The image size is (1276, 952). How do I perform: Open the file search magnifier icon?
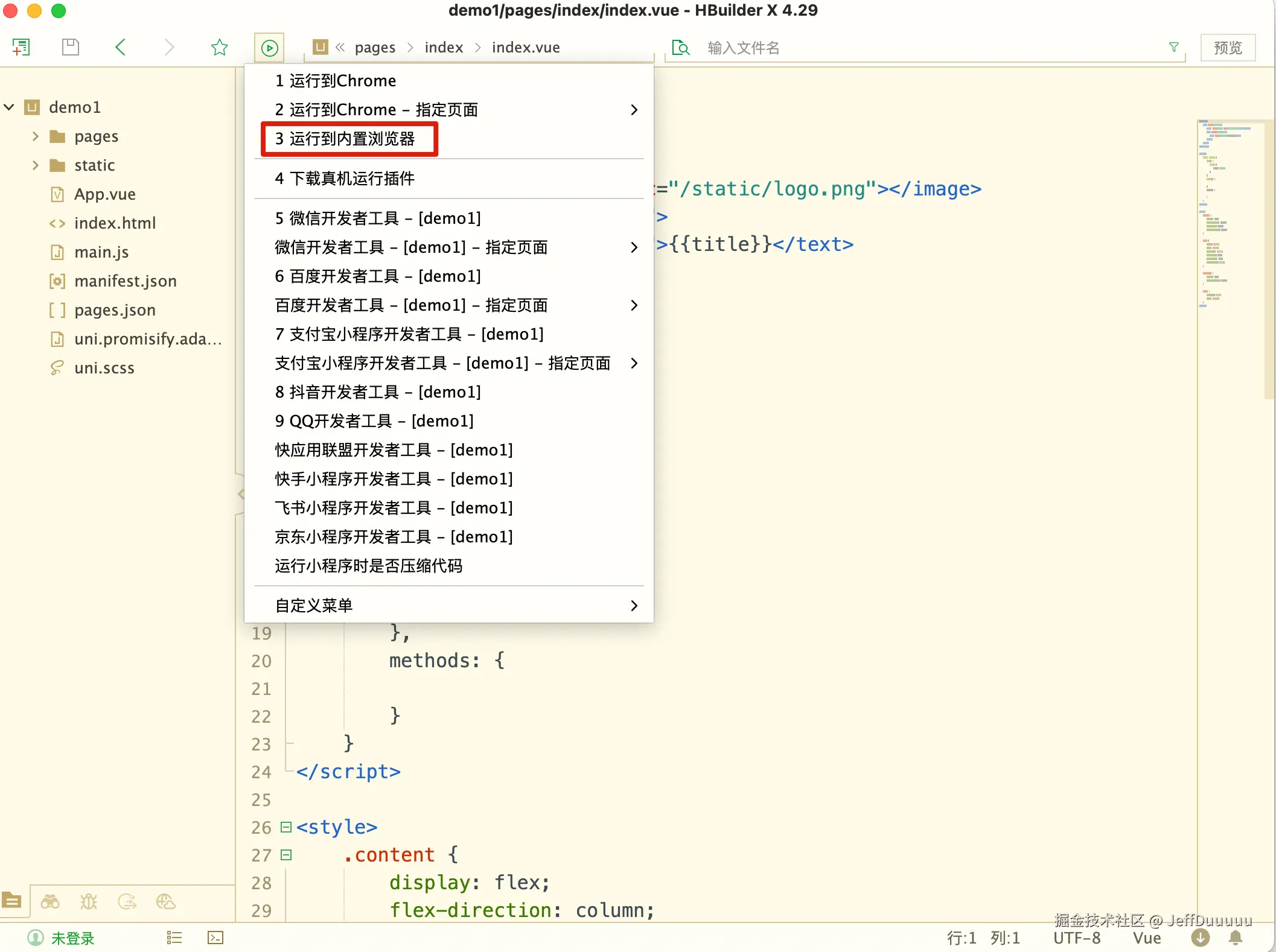click(x=681, y=48)
